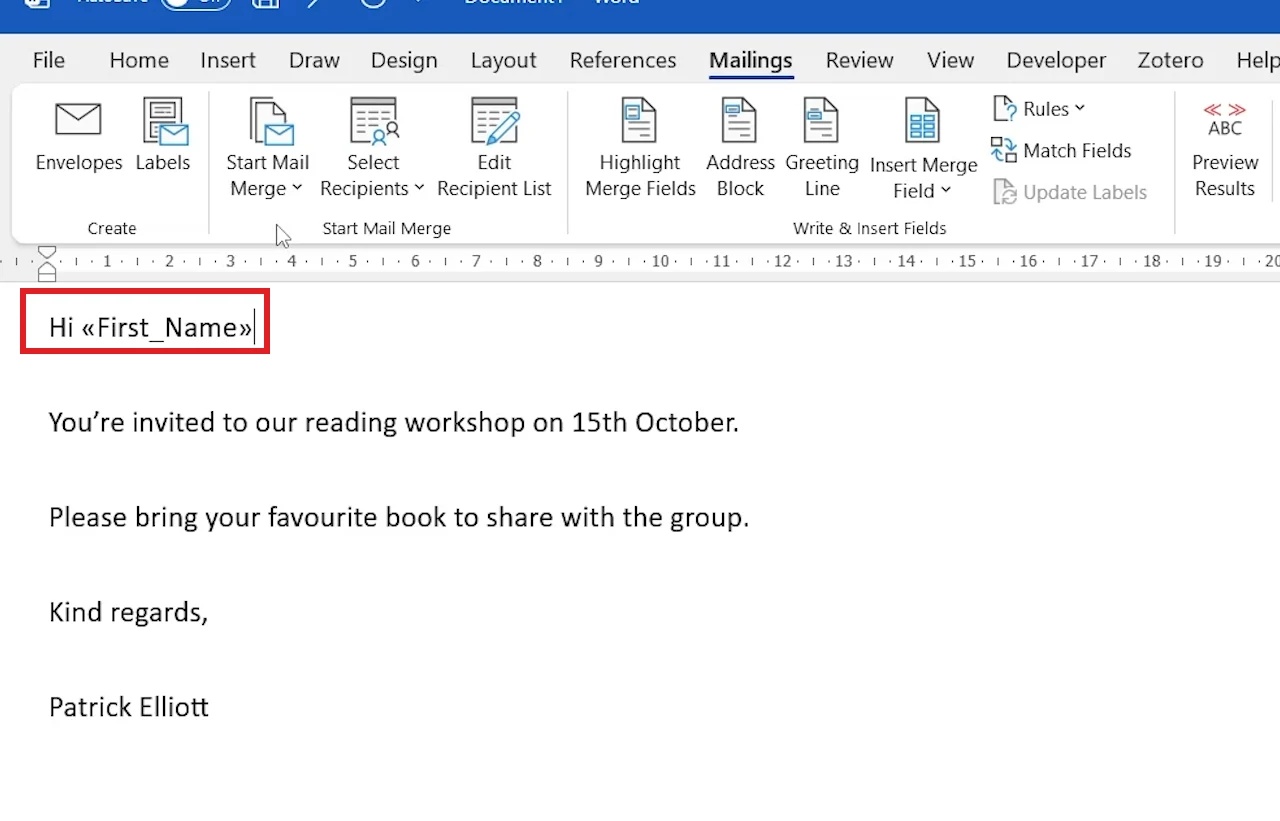Open the Labels tool
The width and height of the screenshot is (1280, 821).
163,136
